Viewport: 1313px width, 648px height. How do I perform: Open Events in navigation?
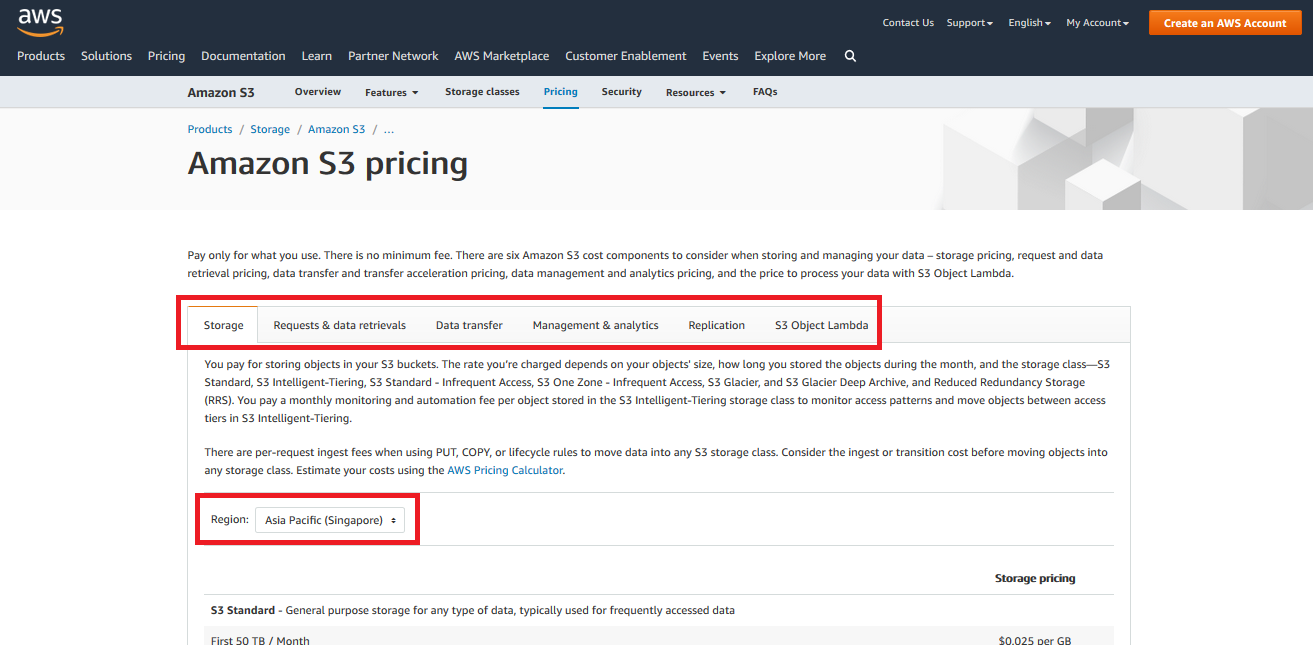[720, 56]
